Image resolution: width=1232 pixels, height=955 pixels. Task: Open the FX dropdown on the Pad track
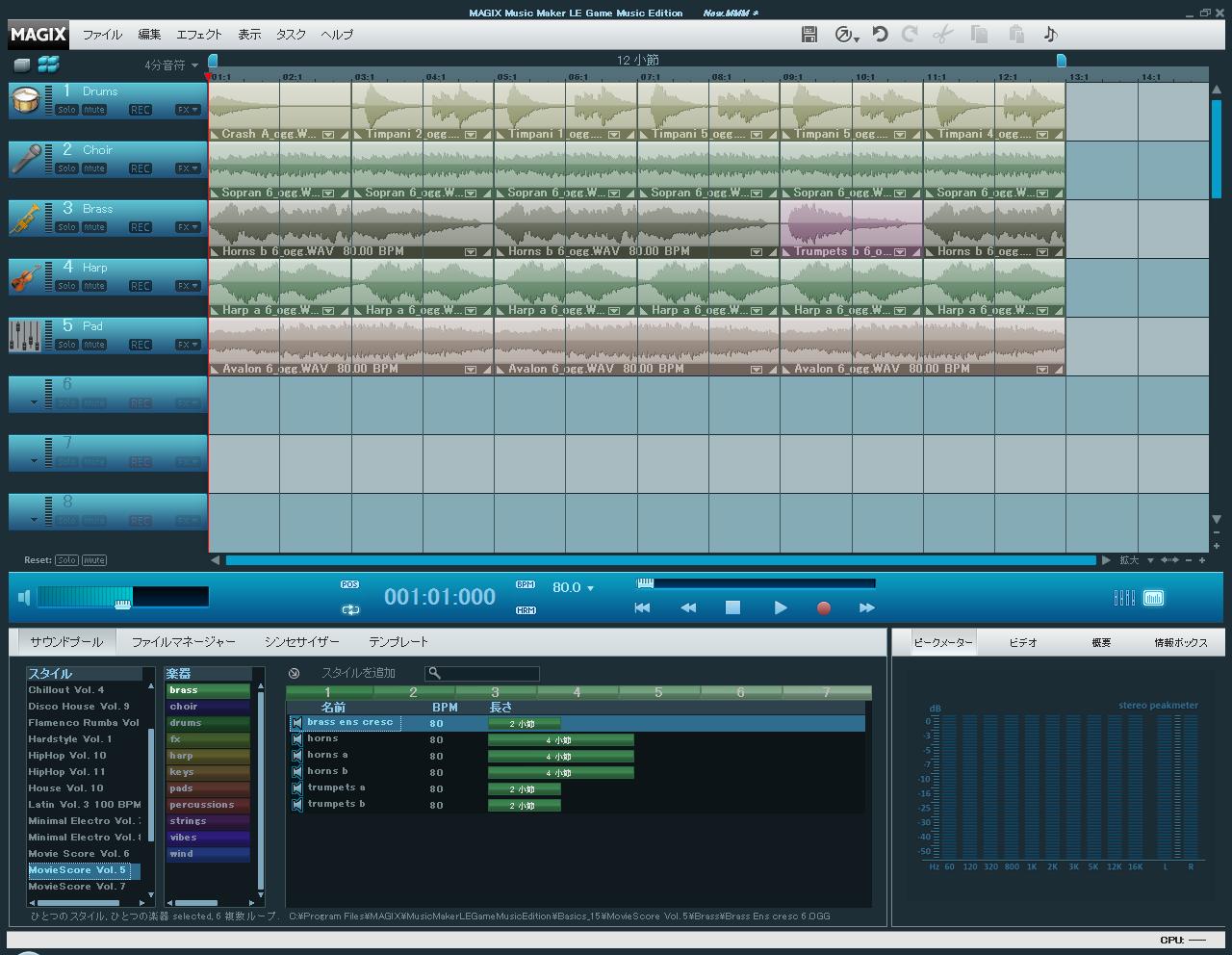tap(188, 345)
